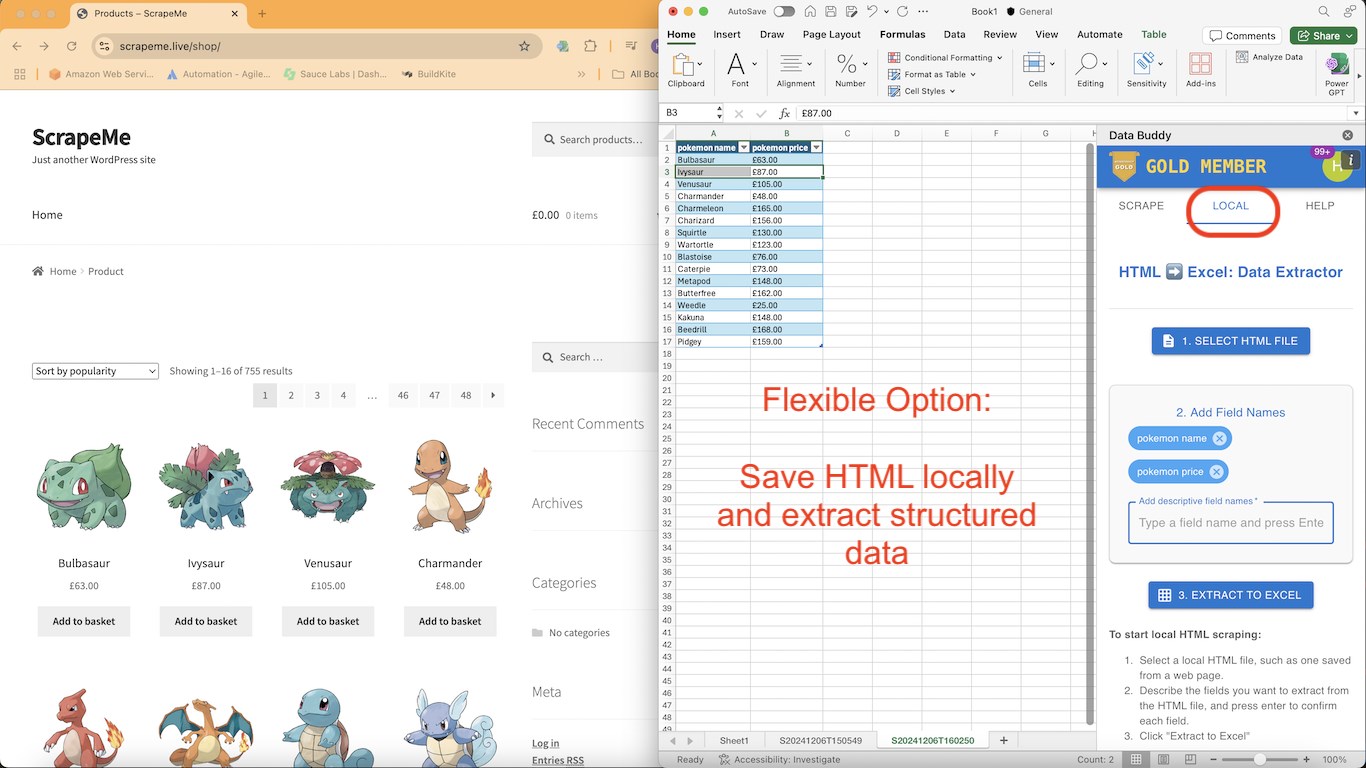Click the Name Box showing B3

tap(687, 113)
